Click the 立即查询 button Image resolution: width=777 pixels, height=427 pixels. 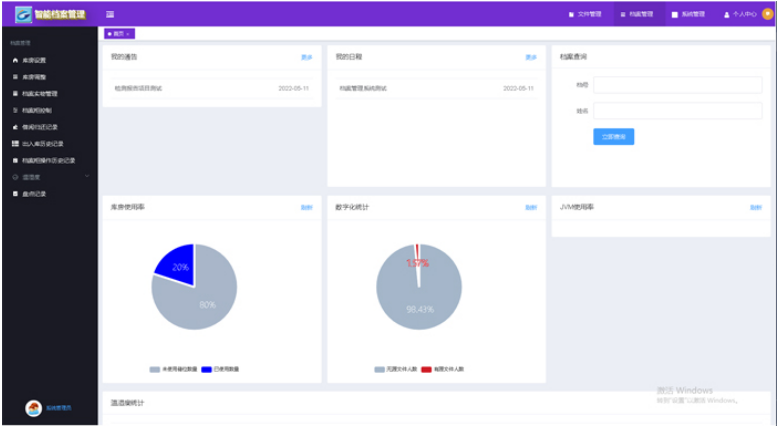(613, 137)
